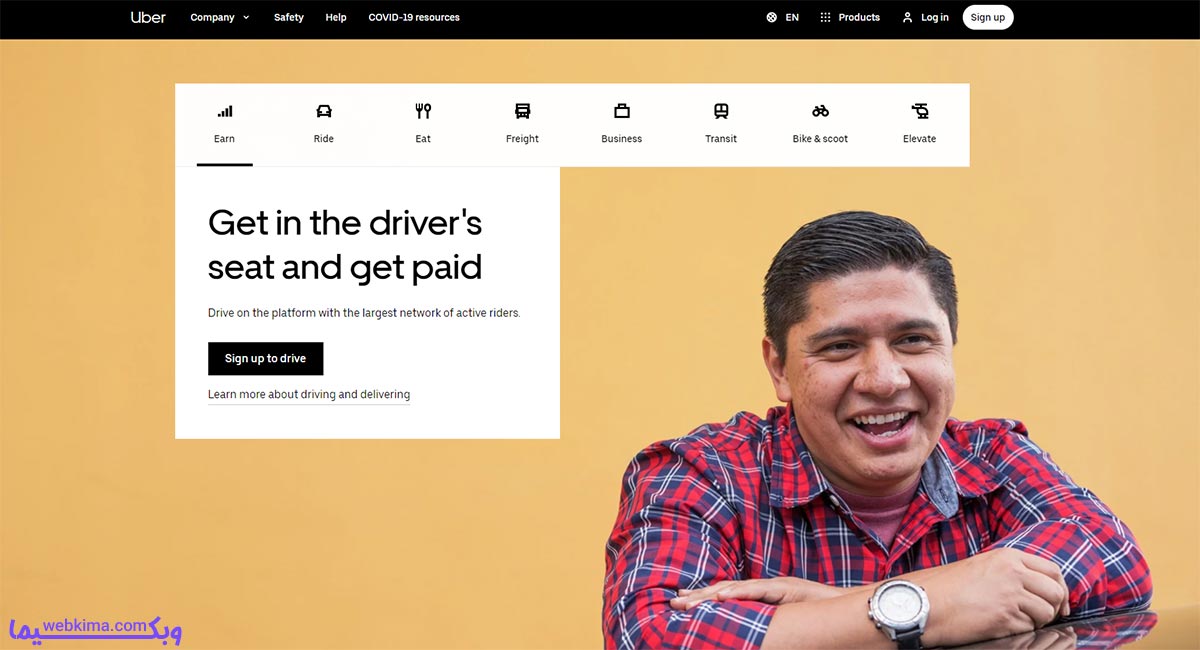Open the Products menu label
Image resolution: width=1200 pixels, height=650 pixels.
point(859,18)
